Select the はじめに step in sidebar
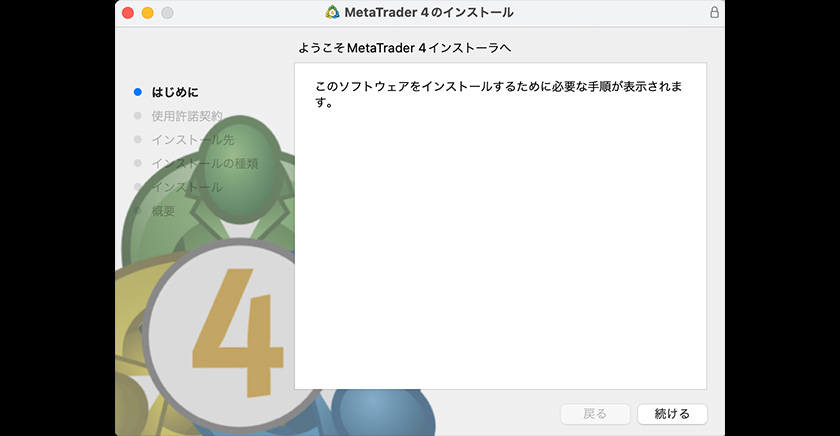This screenshot has width=840, height=436. coord(174,92)
